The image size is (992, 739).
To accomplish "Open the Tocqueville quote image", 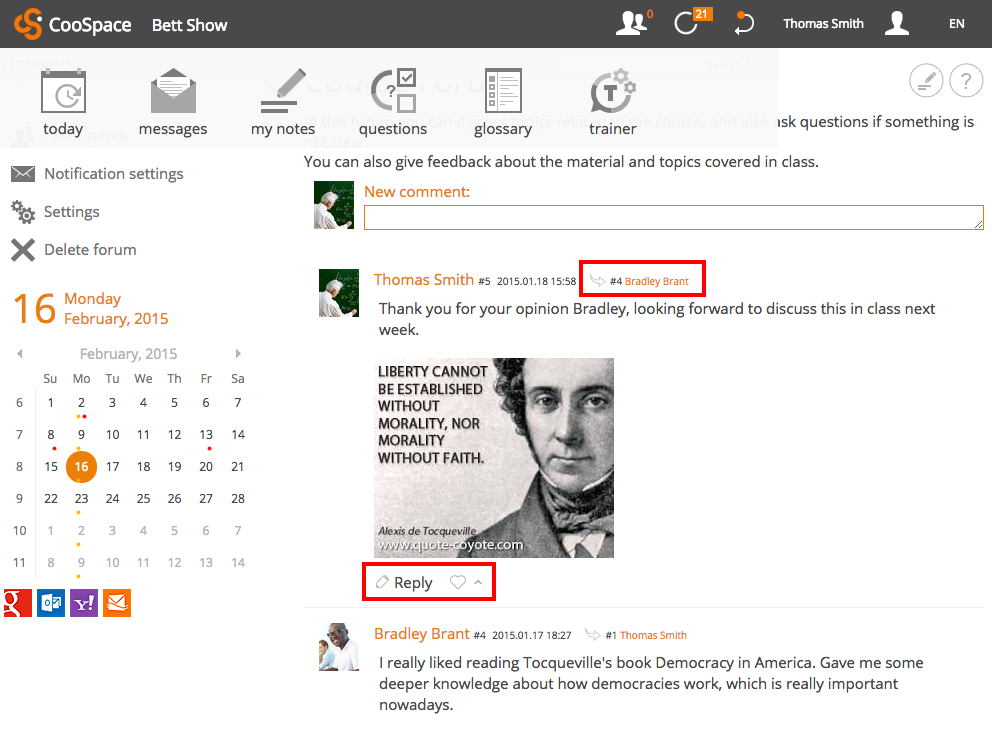I will pyautogui.click(x=493, y=458).
